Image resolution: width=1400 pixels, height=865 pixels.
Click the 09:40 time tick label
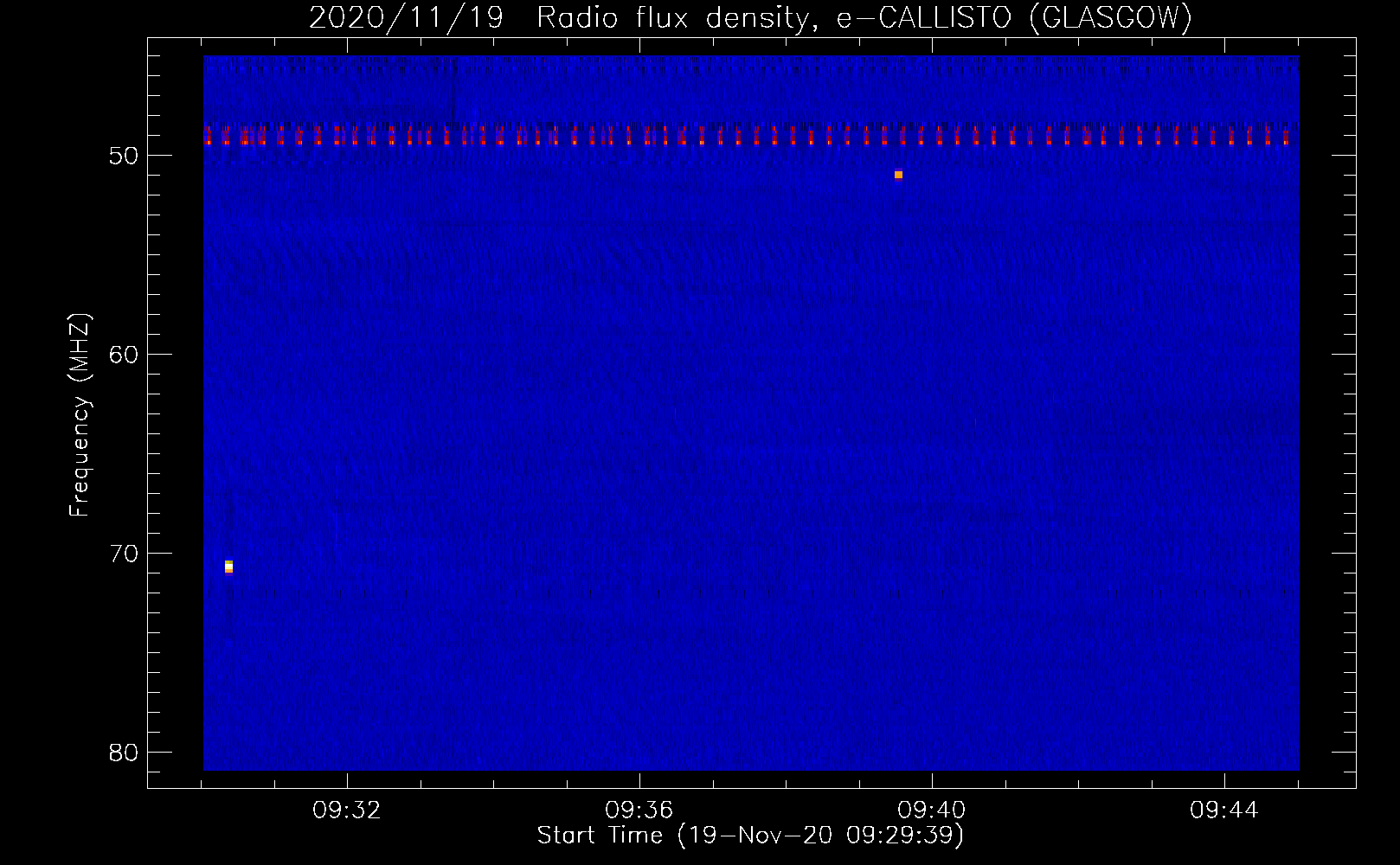932,811
